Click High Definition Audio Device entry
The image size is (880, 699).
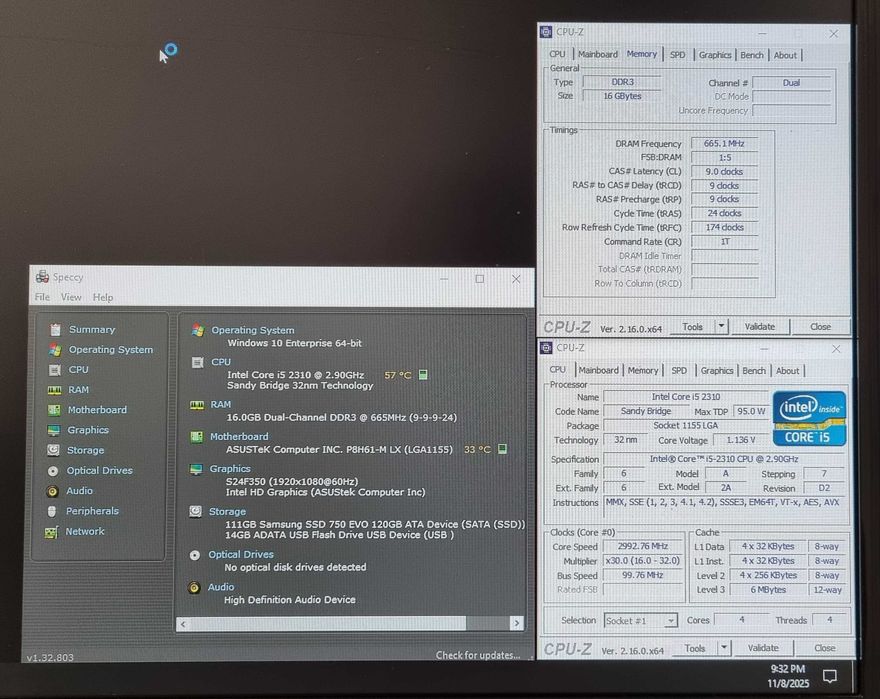tap(290, 600)
